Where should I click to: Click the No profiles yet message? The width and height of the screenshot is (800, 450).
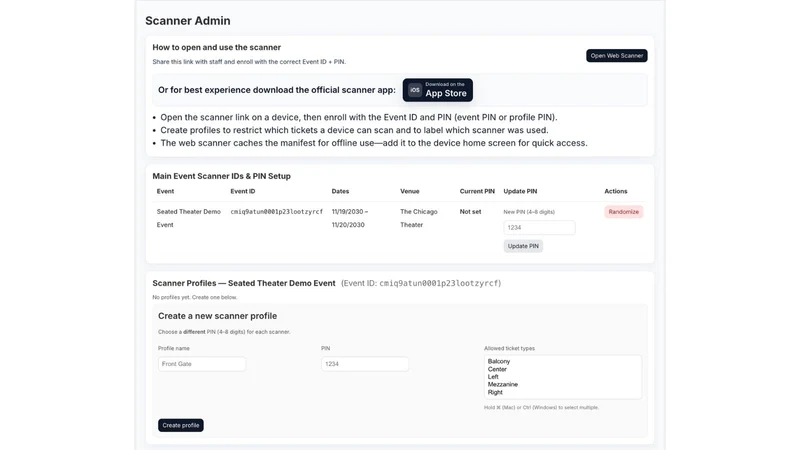click(x=194, y=297)
